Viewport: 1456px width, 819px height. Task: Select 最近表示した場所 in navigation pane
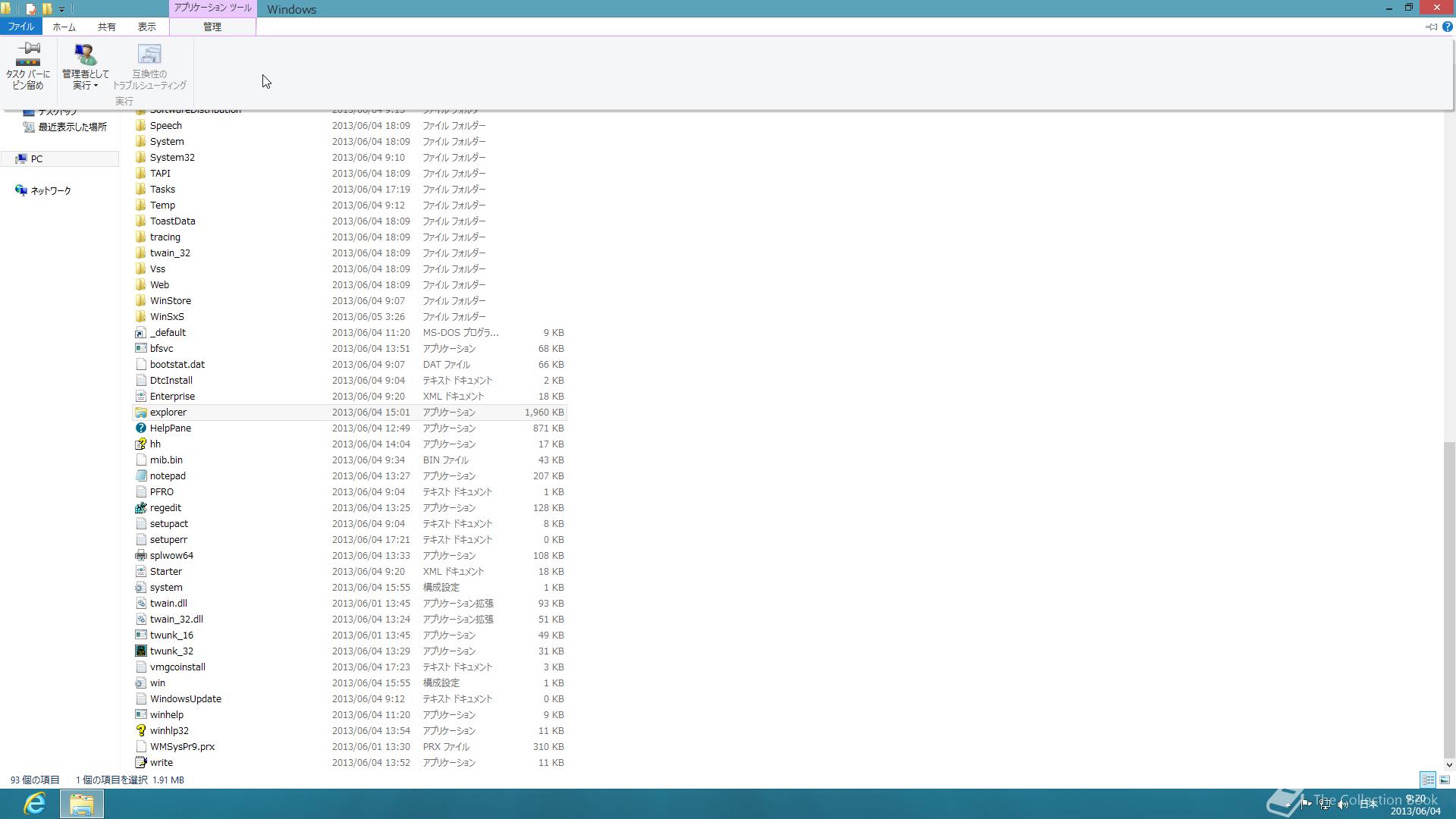pos(72,127)
